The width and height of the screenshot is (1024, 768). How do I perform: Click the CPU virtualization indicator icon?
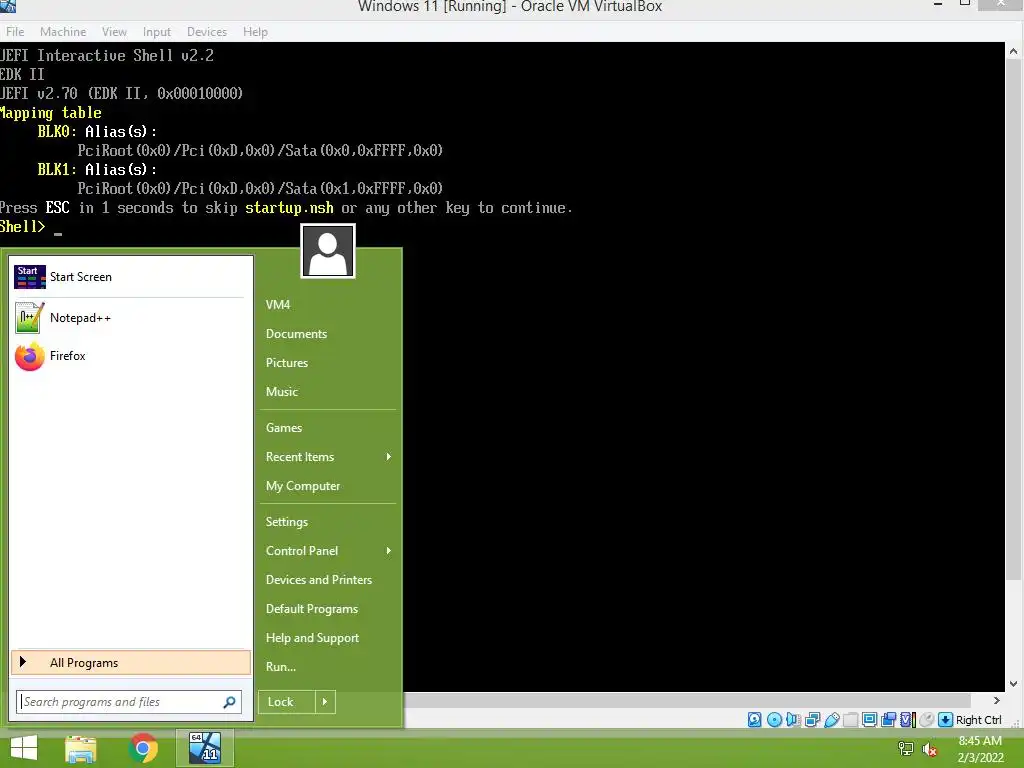click(x=907, y=720)
